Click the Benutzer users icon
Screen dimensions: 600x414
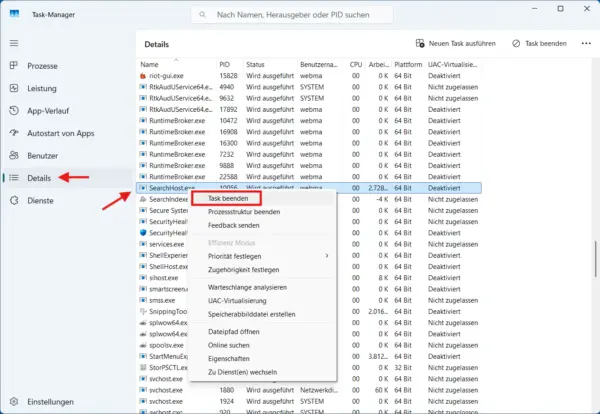[14, 155]
